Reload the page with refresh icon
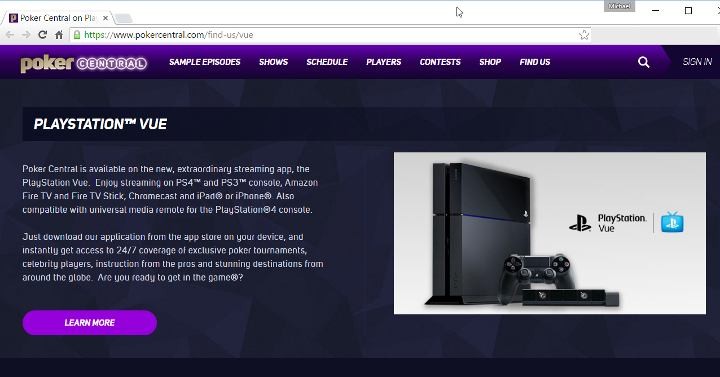 (x=42, y=35)
